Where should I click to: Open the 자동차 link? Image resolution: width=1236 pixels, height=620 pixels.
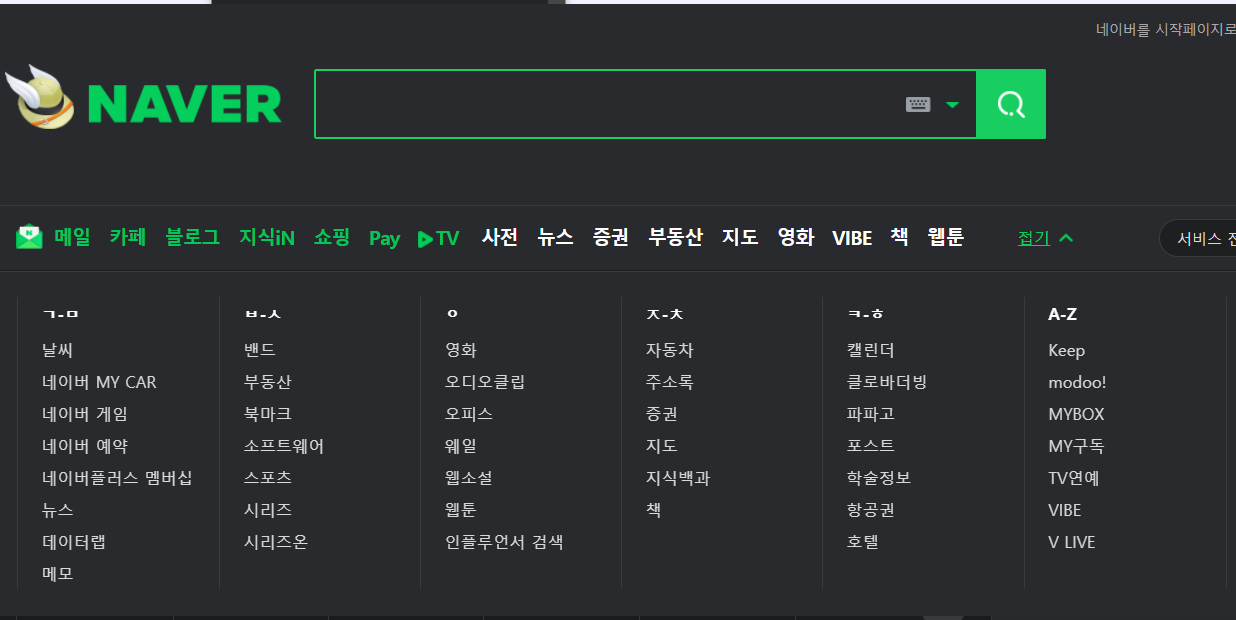[670, 350]
